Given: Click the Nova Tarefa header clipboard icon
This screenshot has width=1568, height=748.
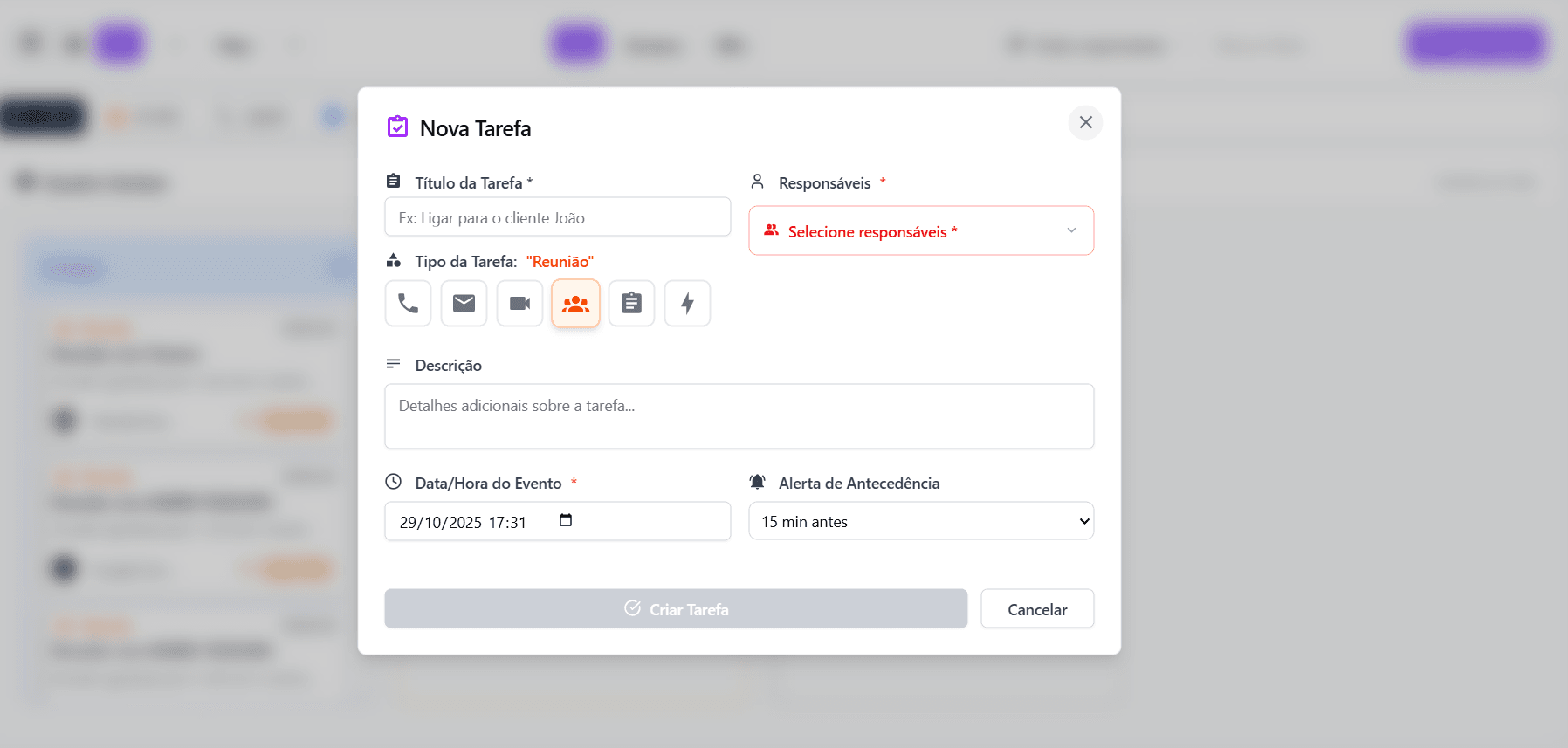Looking at the screenshot, I should (397, 127).
